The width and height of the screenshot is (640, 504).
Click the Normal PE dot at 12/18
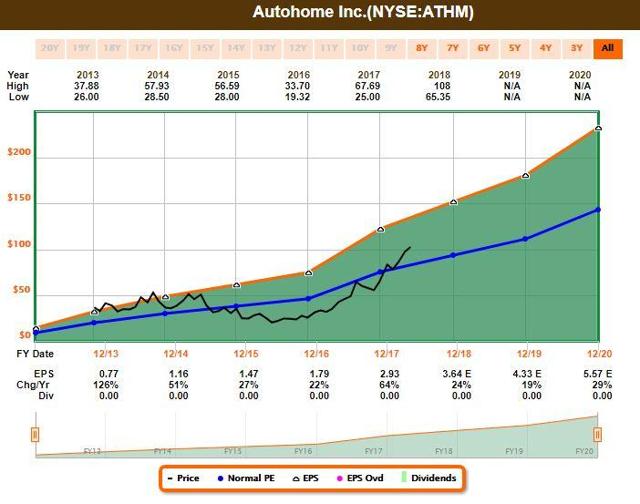(x=453, y=255)
